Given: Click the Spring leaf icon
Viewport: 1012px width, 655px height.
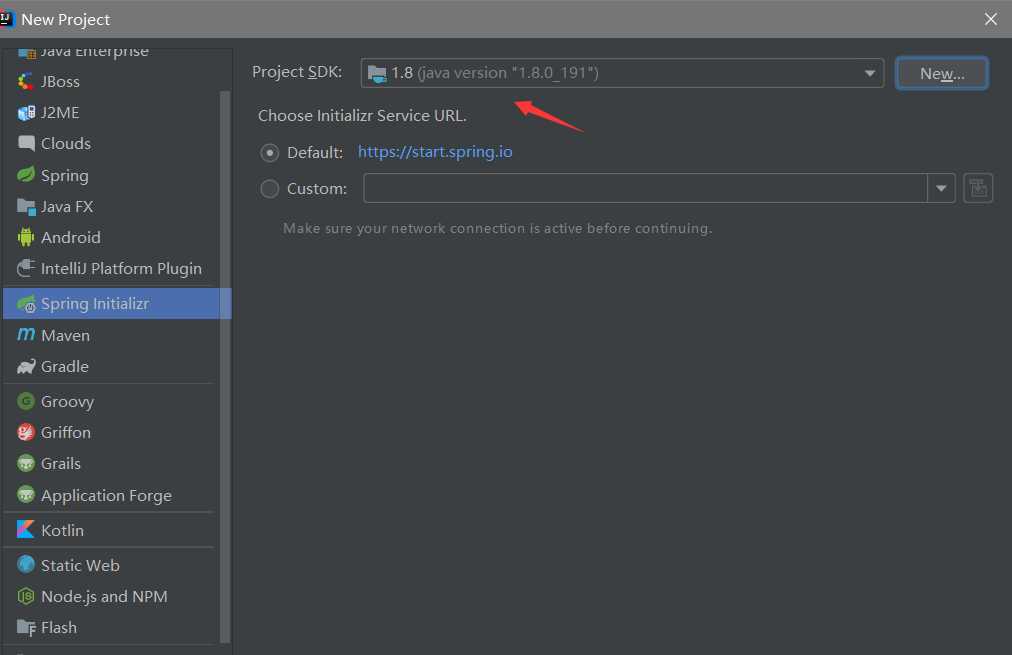Looking at the screenshot, I should tap(26, 174).
